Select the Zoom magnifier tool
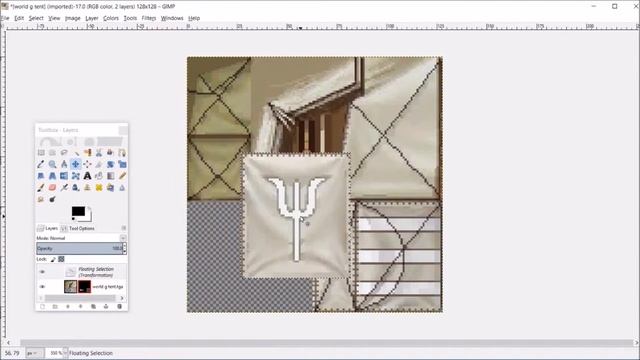Image resolution: width=640 pixels, height=360 pixels. click(x=52, y=164)
